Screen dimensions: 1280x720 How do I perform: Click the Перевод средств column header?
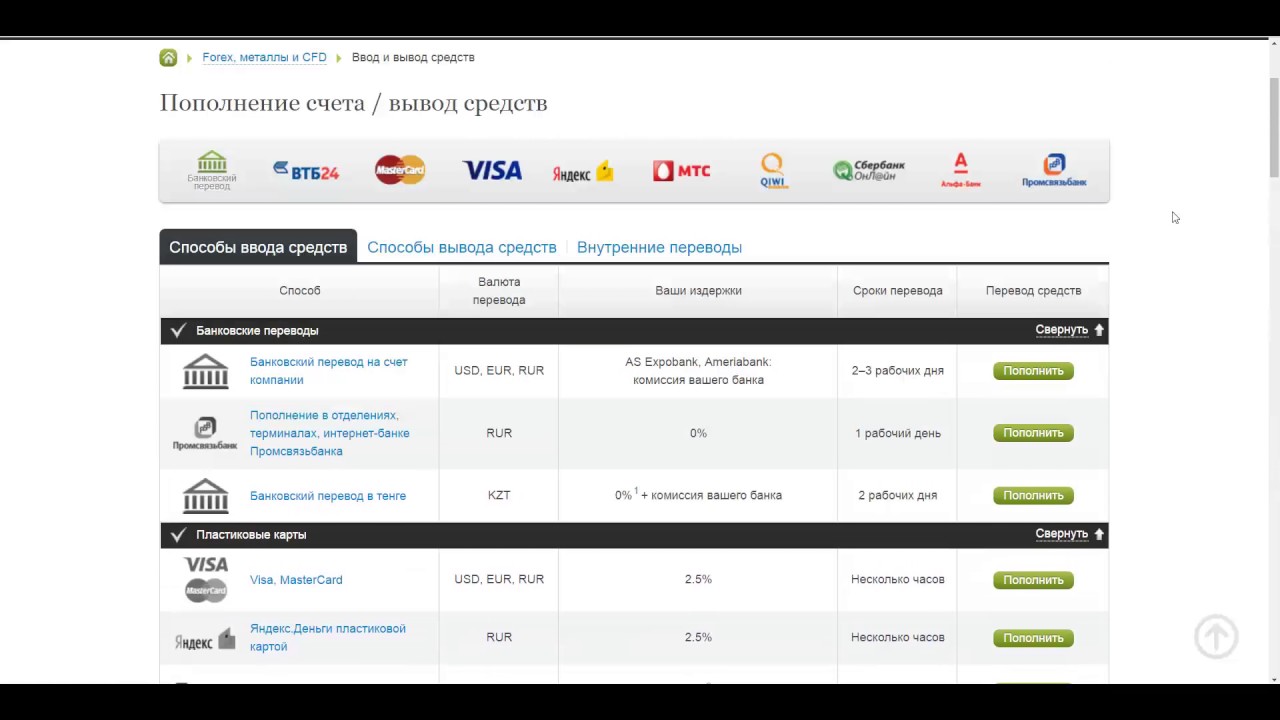click(1033, 291)
